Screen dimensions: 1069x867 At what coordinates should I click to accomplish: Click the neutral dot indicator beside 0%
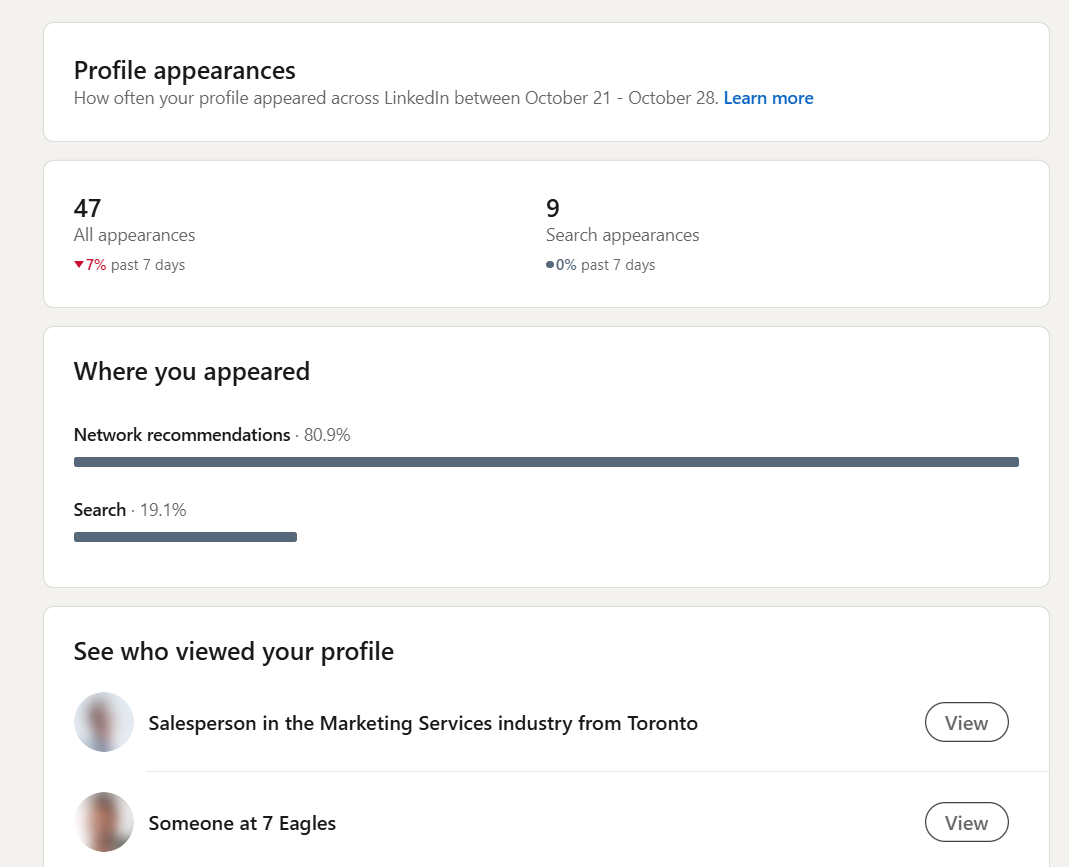click(x=551, y=264)
